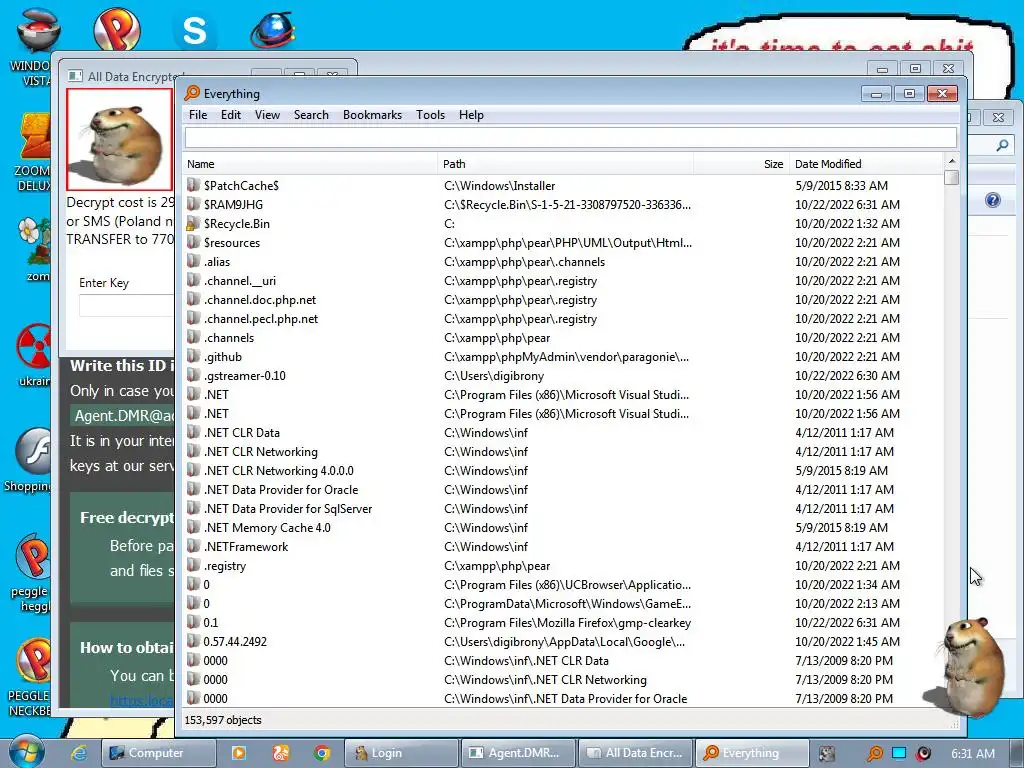Select the .channels folder icon

(193, 337)
